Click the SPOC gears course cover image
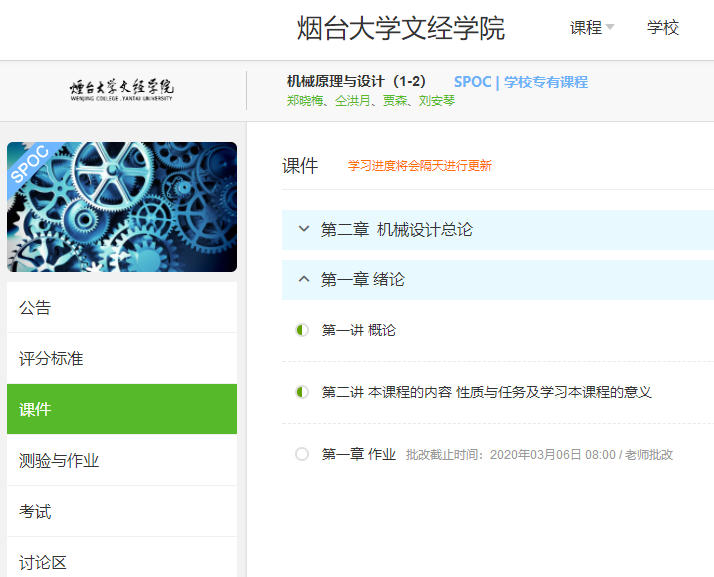Image resolution: width=714 pixels, height=577 pixels. coord(122,207)
